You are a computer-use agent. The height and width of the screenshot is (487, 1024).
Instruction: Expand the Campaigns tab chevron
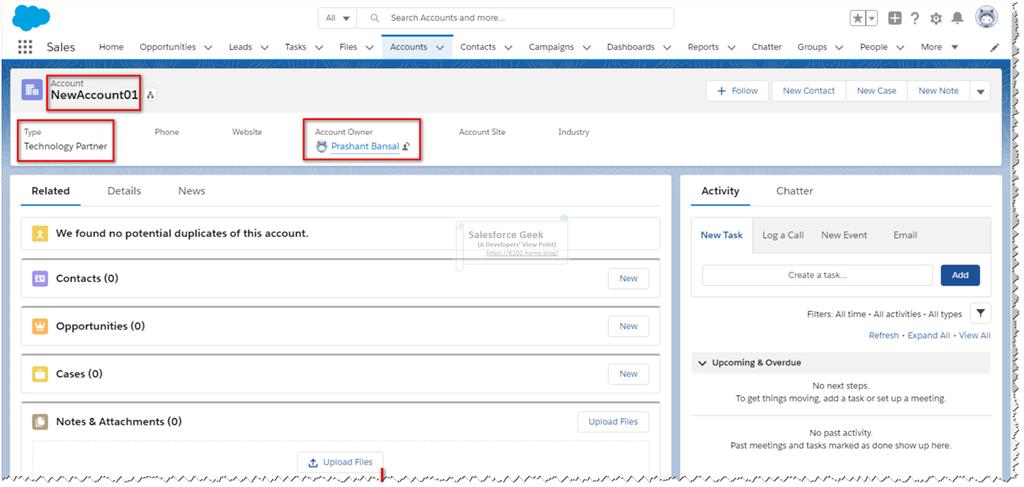coord(586,48)
